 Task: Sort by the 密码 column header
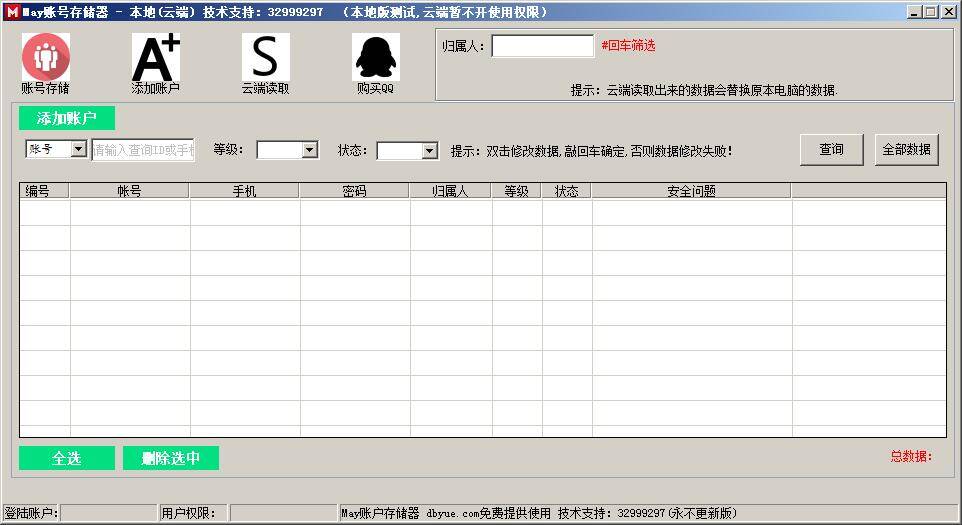354,191
